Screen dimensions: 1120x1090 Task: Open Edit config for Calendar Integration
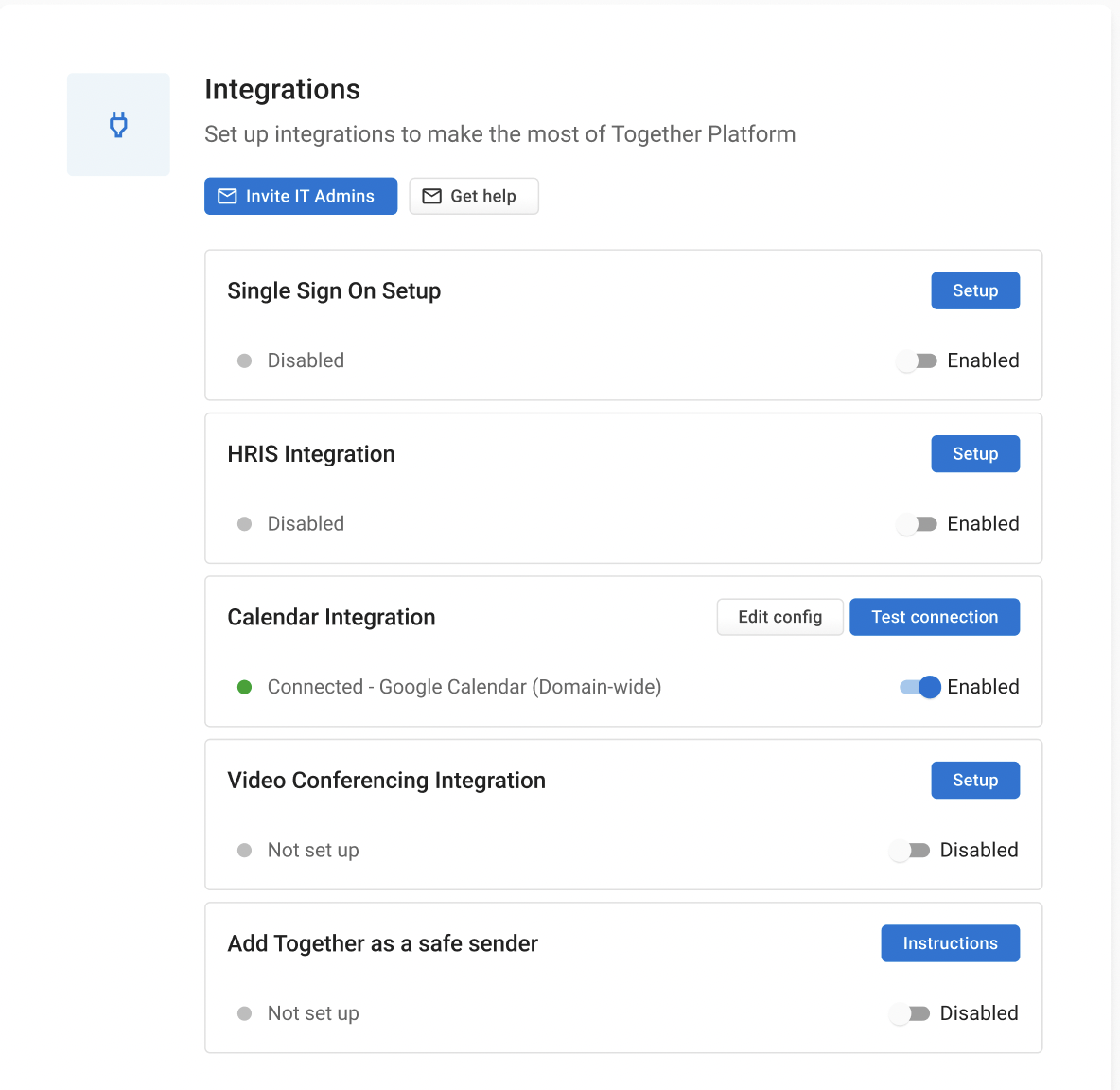coord(780,616)
